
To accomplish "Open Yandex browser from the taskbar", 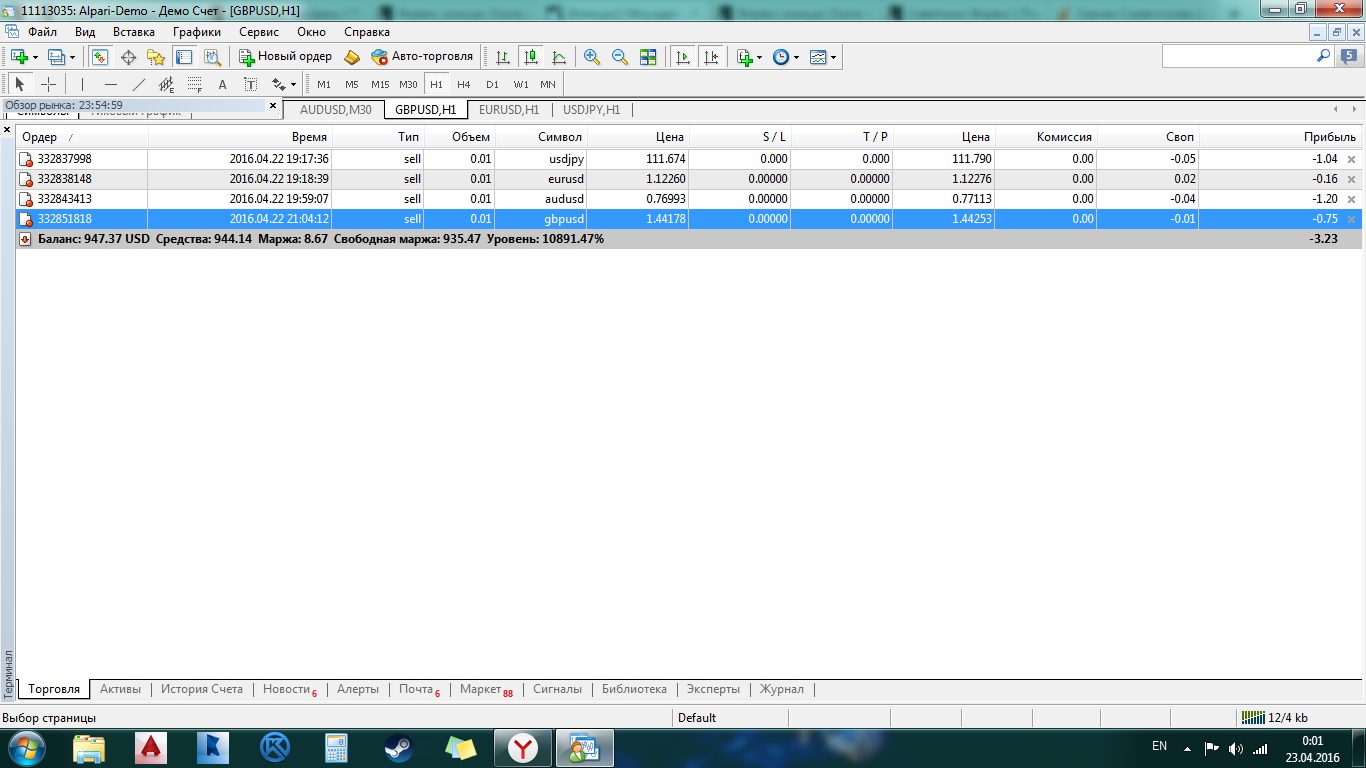I will pyautogui.click(x=523, y=748).
